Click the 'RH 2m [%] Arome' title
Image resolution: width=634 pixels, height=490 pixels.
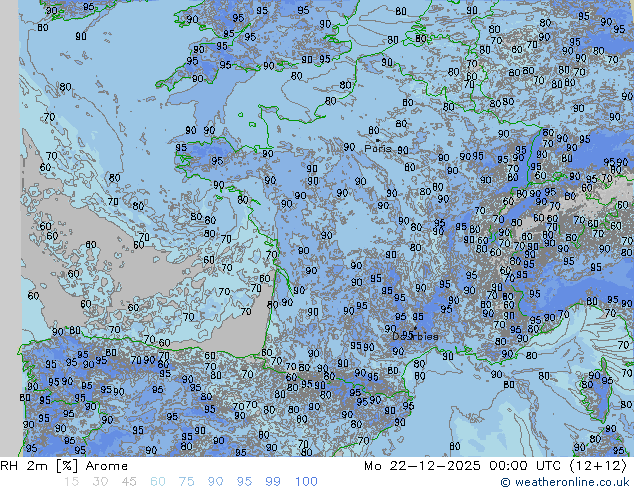64,466
